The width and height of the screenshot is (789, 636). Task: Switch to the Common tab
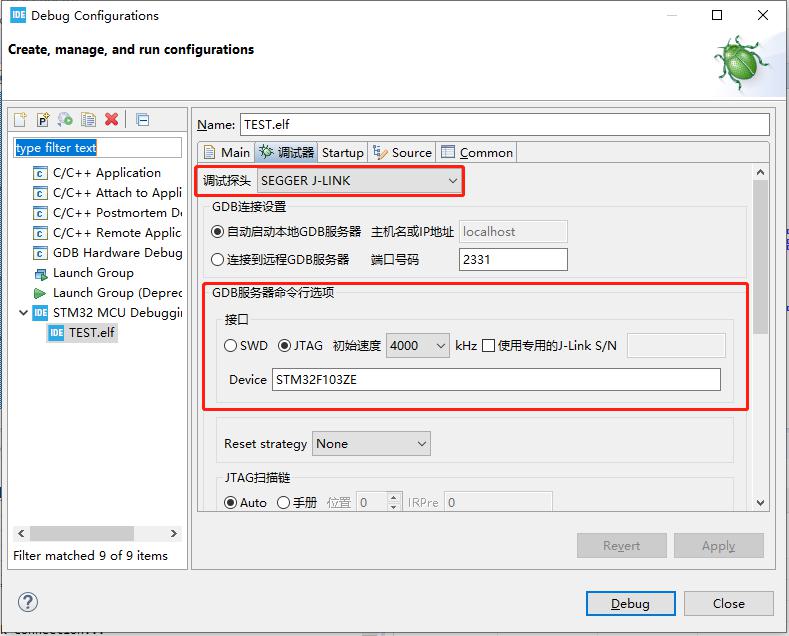pos(476,152)
